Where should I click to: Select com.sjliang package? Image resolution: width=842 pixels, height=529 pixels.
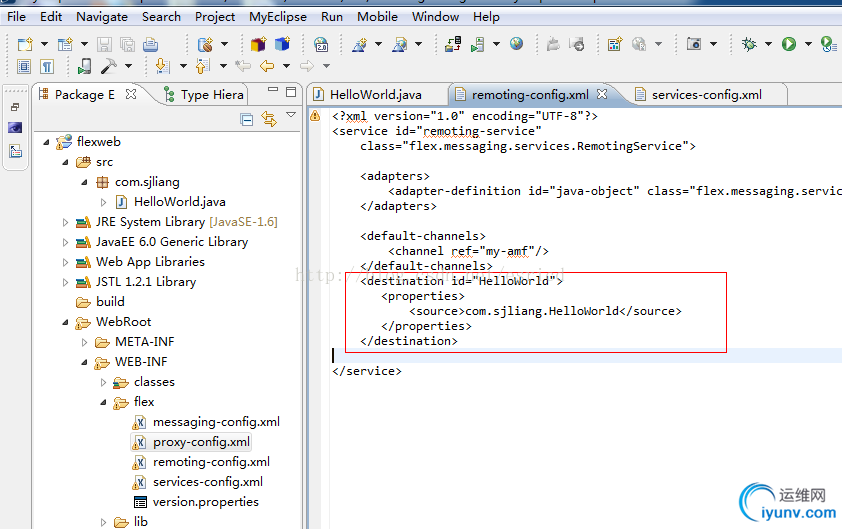click(147, 182)
